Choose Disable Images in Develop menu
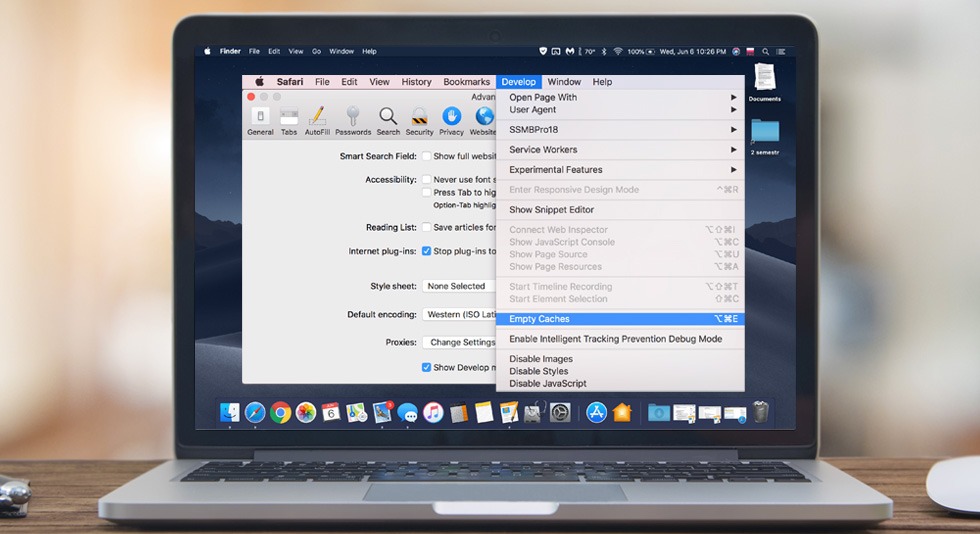This screenshot has width=980, height=534. tap(620, 359)
